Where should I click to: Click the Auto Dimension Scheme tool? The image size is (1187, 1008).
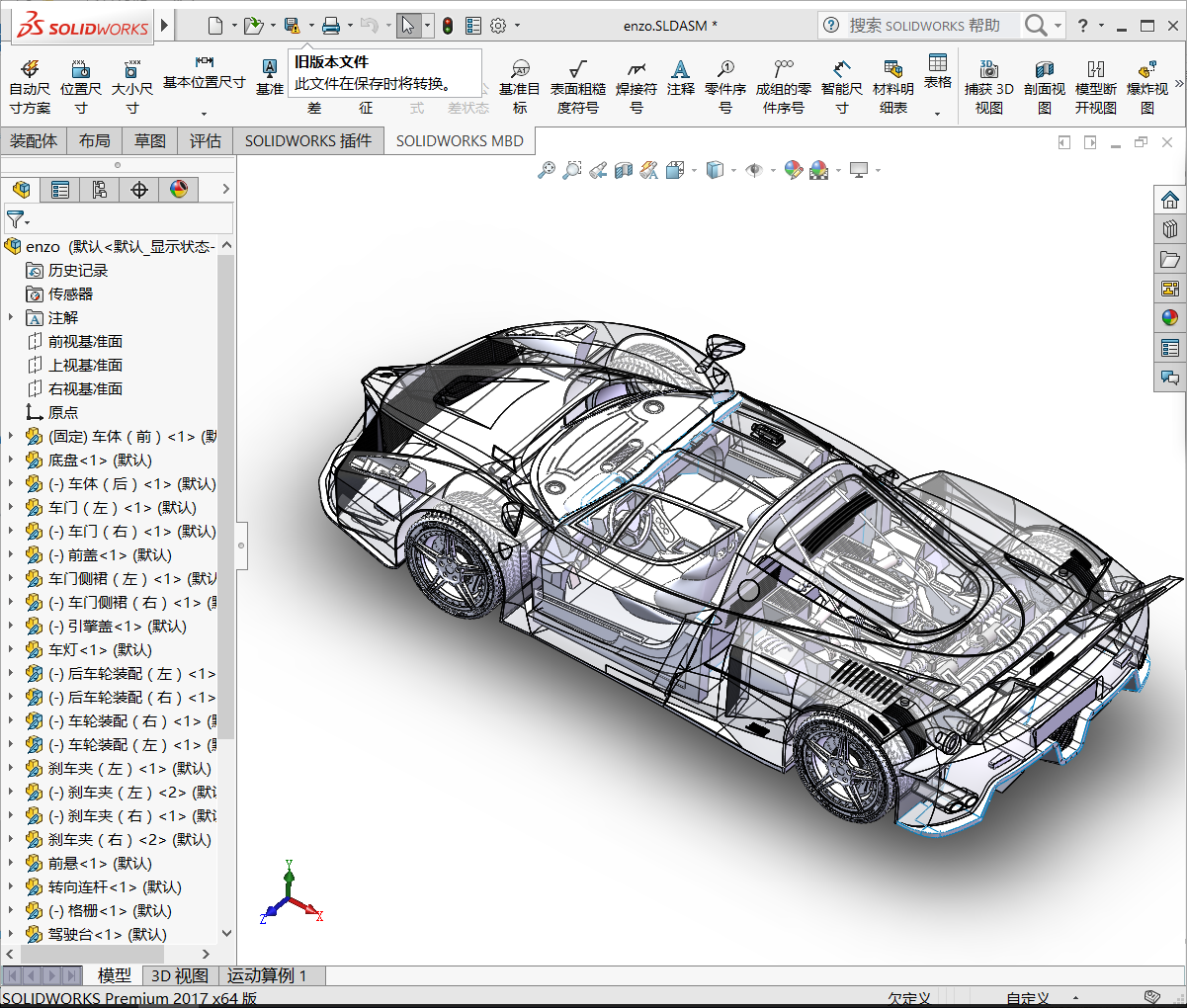pyautogui.click(x=30, y=86)
